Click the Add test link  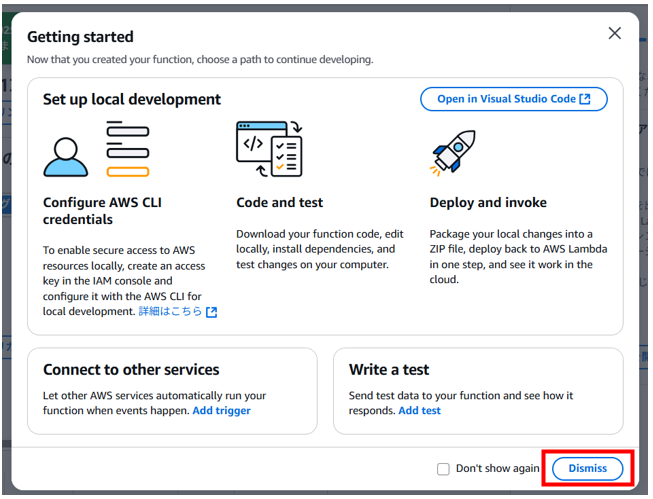(x=419, y=411)
